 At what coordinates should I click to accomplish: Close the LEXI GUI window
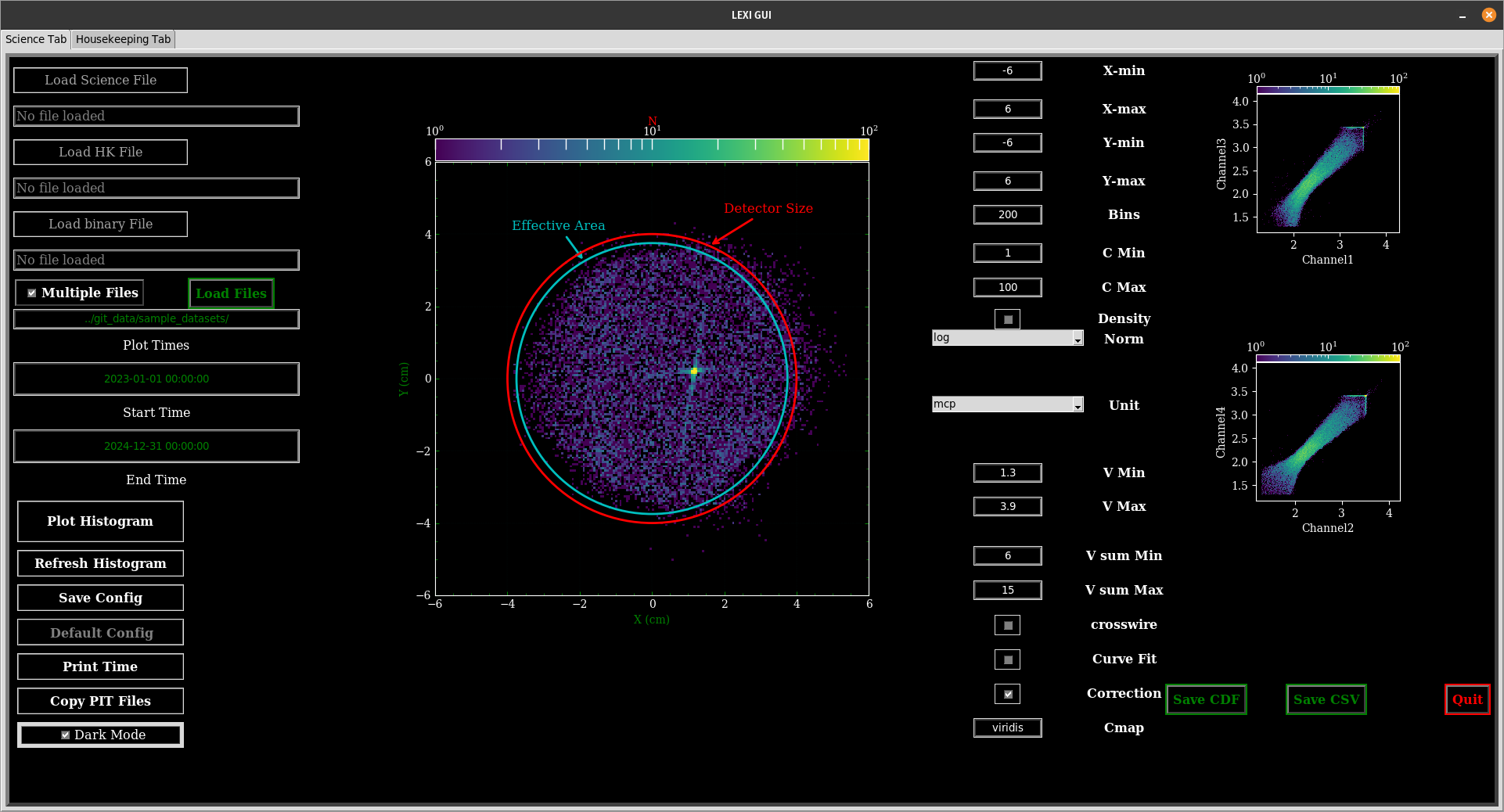1489,15
